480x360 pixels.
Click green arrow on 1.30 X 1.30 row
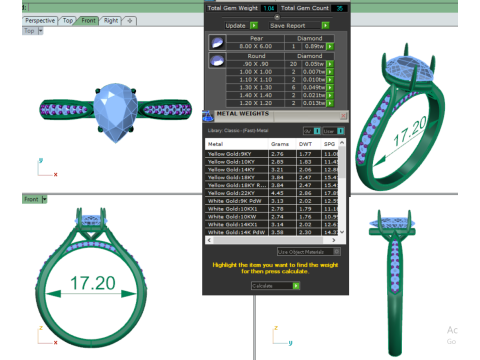coord(330,87)
